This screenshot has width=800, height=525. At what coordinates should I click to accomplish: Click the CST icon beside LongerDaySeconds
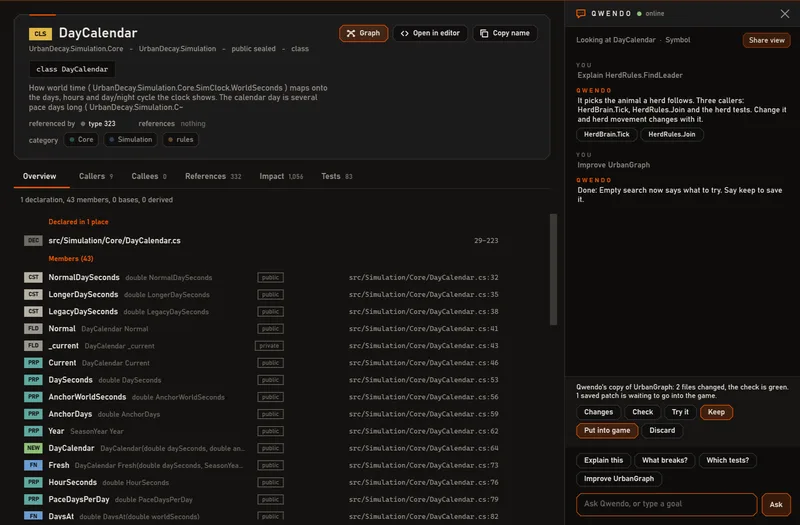click(33, 294)
